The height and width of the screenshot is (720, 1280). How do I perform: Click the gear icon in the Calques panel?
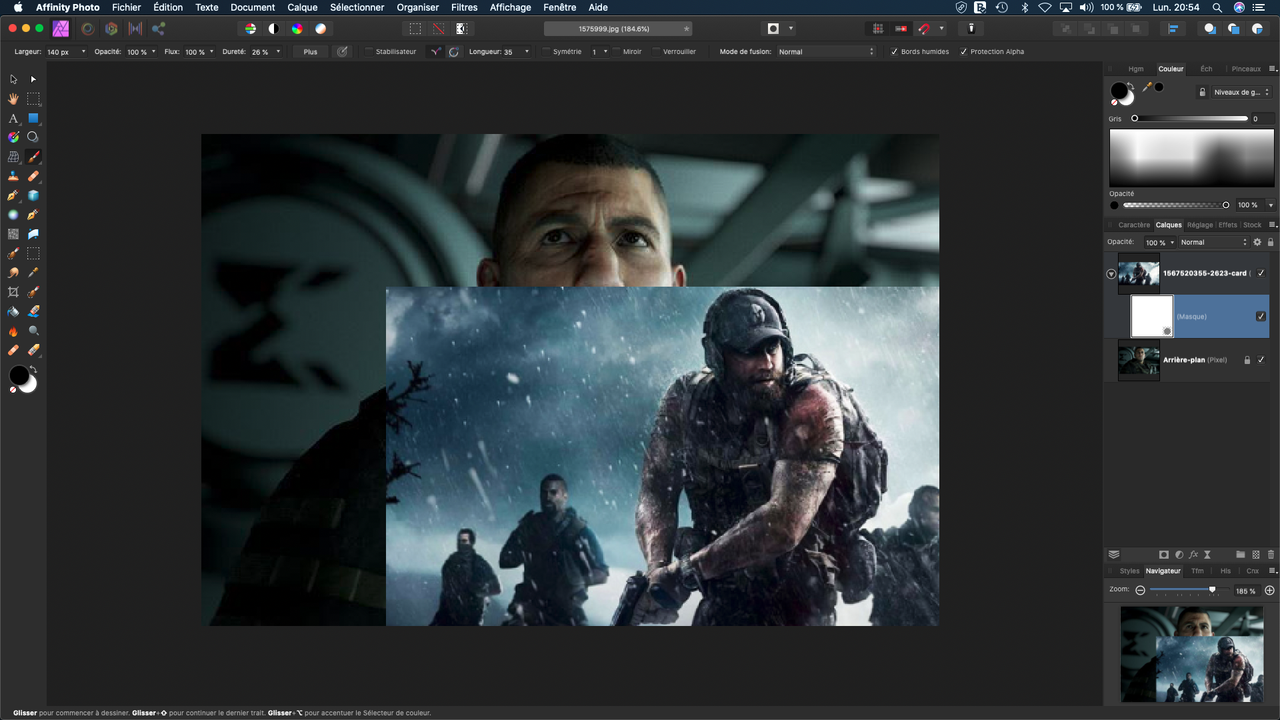(x=1257, y=242)
